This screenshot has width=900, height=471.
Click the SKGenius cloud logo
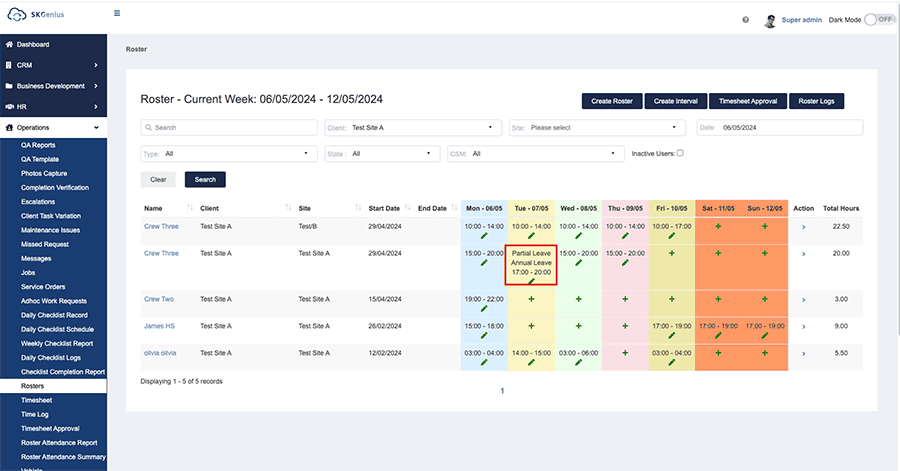point(17,14)
